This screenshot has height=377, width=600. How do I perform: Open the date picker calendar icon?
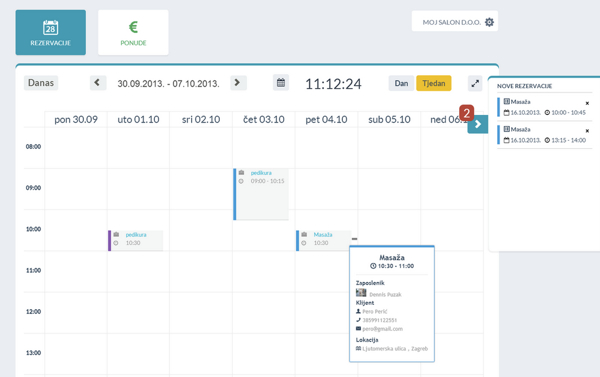281,83
